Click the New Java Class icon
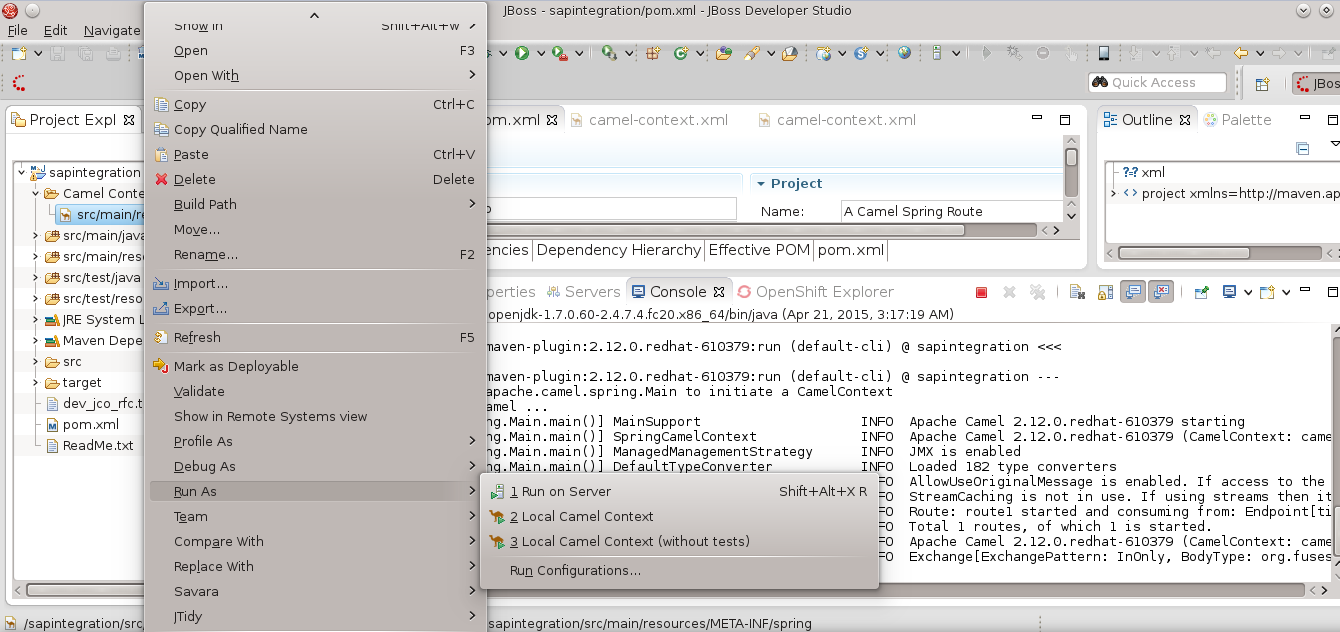 click(681, 53)
